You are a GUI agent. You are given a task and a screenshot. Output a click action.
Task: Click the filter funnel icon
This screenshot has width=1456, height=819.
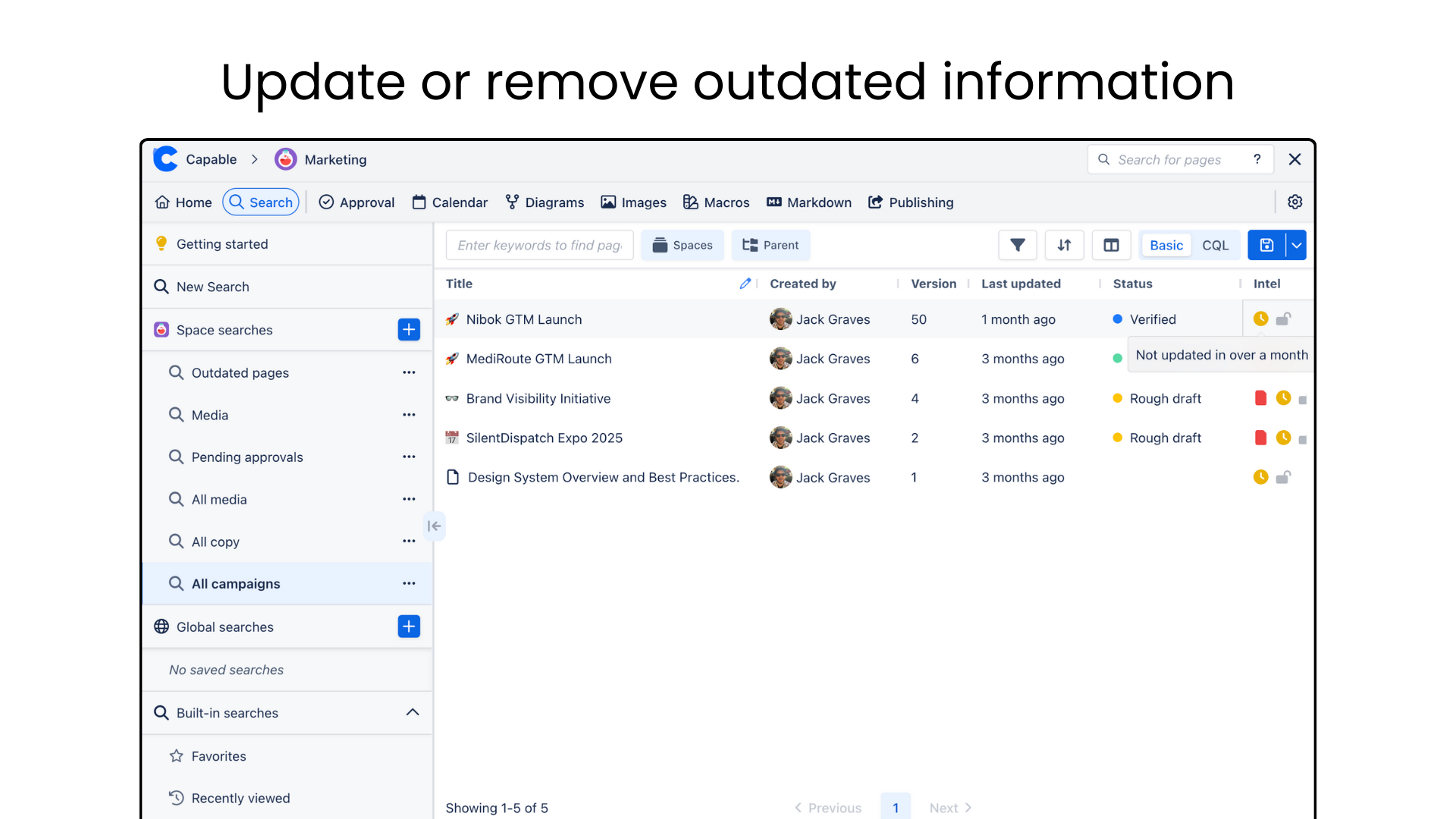[1018, 245]
